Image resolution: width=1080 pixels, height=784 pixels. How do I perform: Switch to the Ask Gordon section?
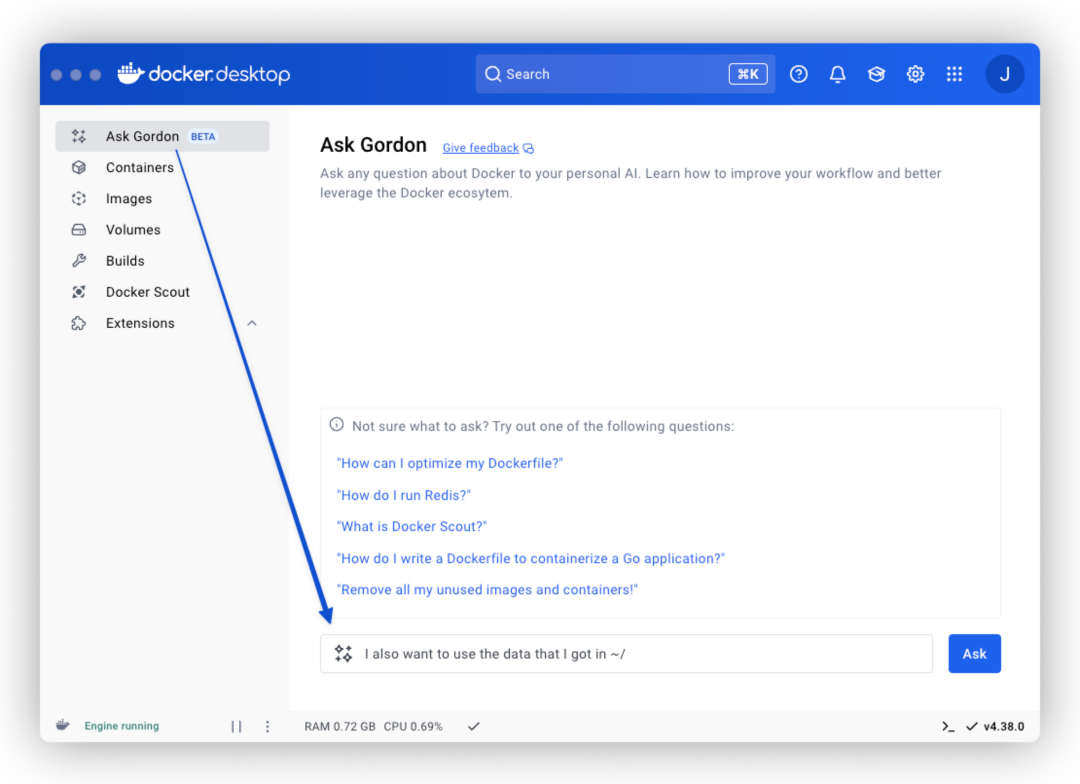[x=142, y=136]
